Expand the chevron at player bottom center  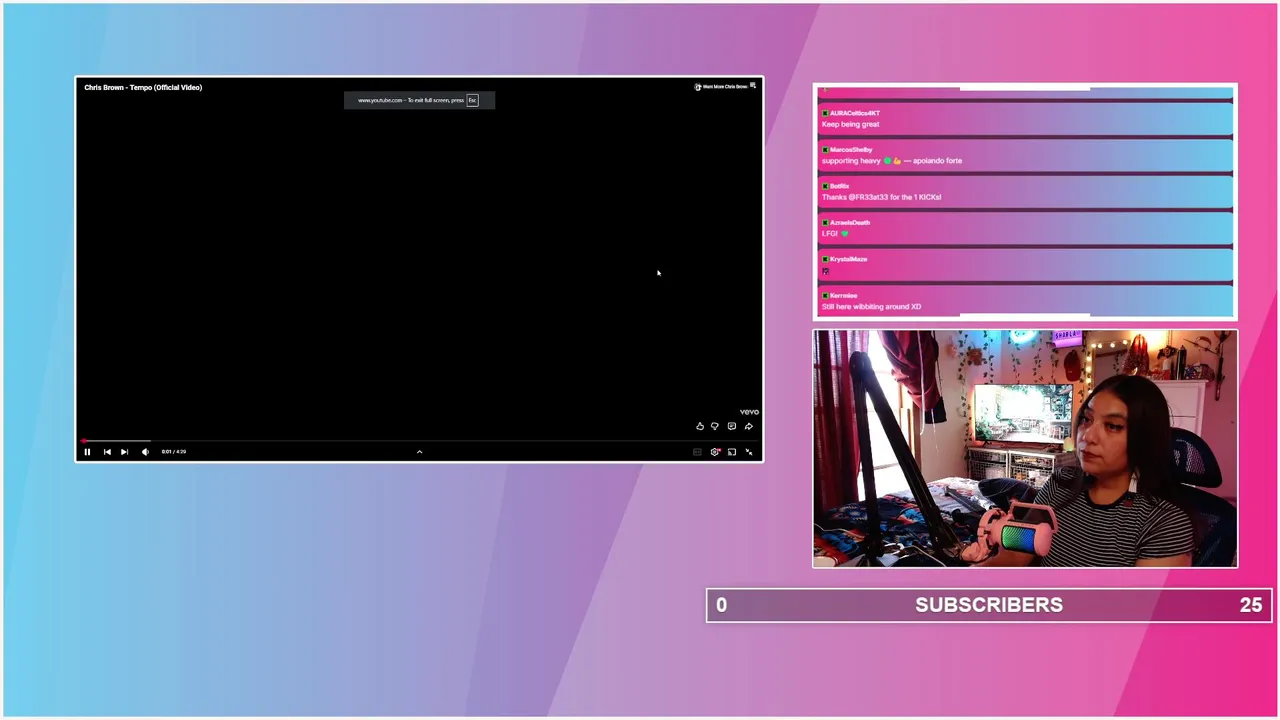pos(419,452)
